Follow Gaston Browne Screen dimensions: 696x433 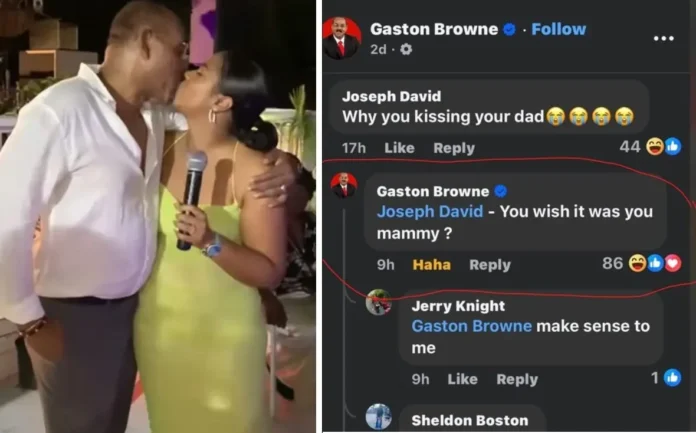[x=559, y=29]
